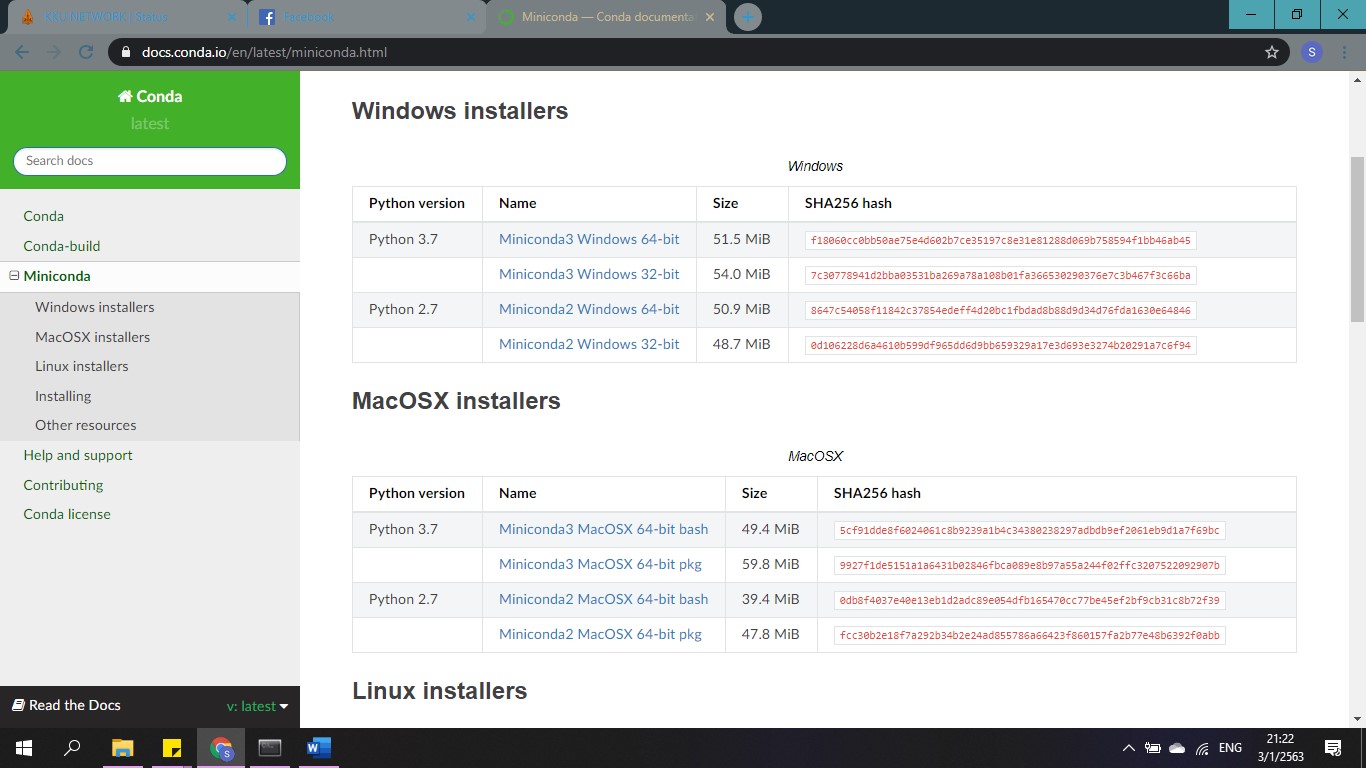This screenshot has width=1366, height=768.
Task: Click the OneDrive cloud tray icon
Action: pyautogui.click(x=1177, y=748)
